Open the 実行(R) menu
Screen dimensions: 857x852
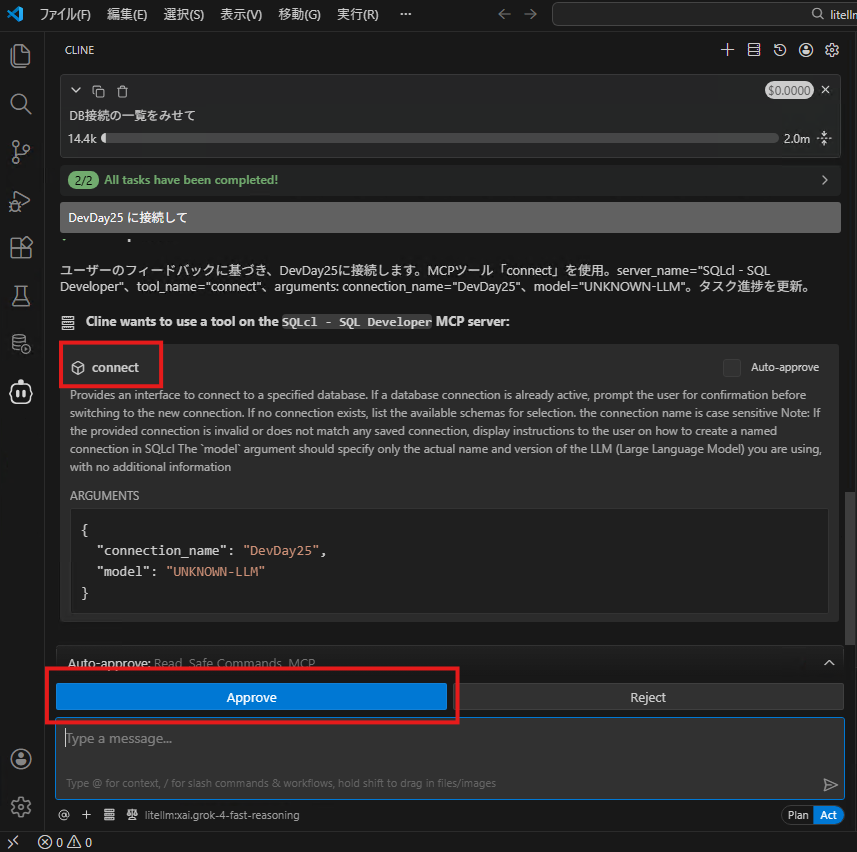pos(357,14)
